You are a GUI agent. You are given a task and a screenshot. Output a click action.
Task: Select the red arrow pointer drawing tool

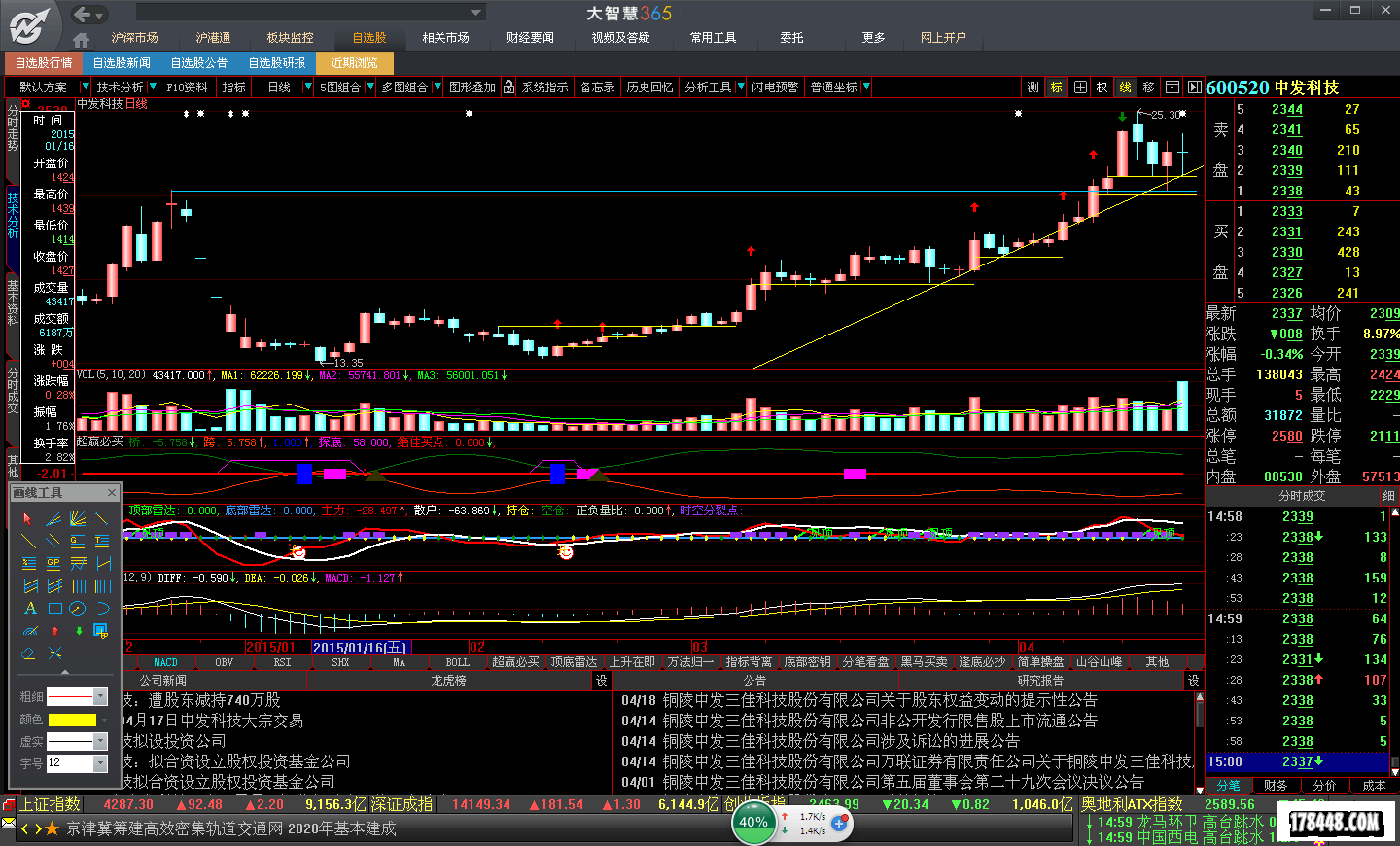27,519
